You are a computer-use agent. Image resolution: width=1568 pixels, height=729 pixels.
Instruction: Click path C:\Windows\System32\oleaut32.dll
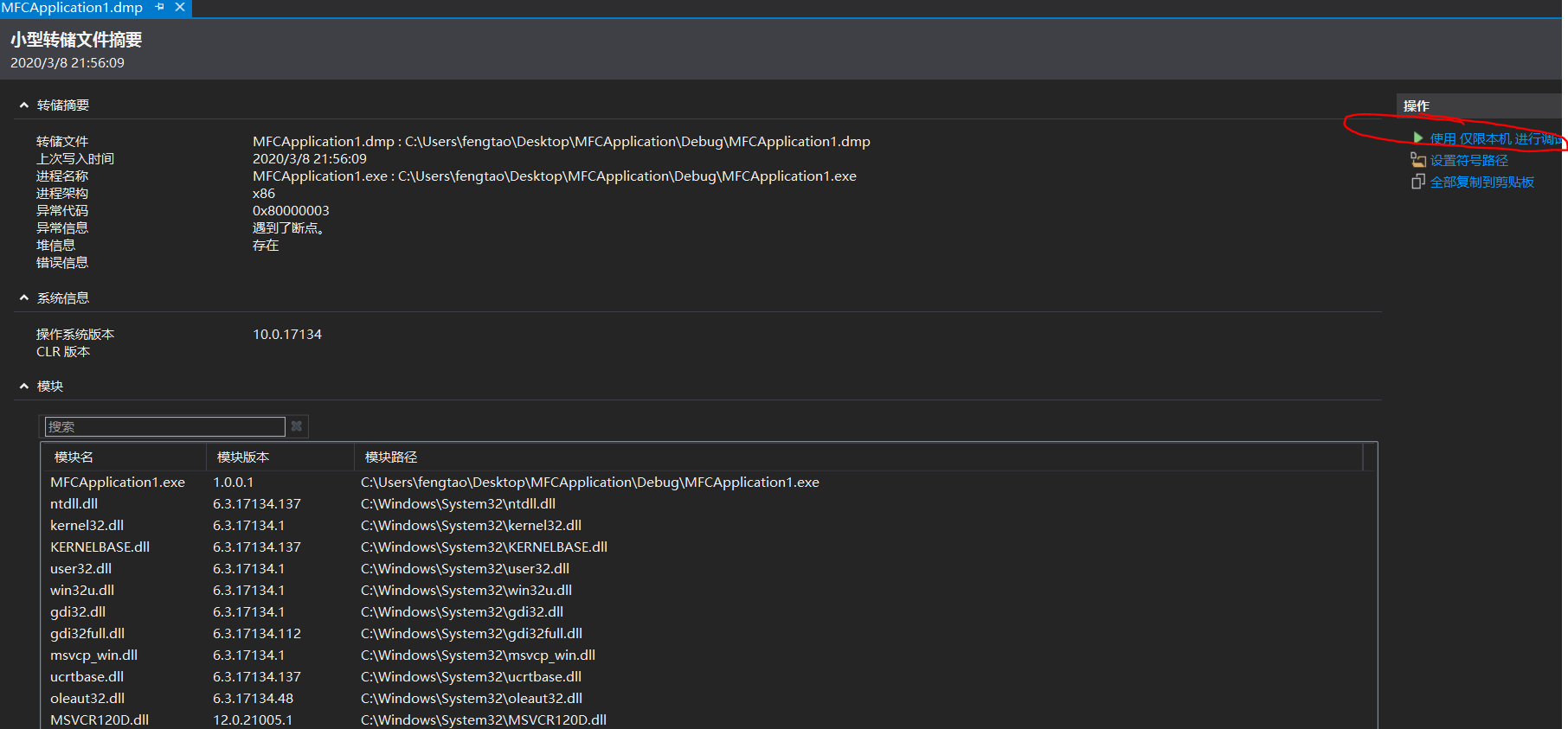click(x=472, y=698)
